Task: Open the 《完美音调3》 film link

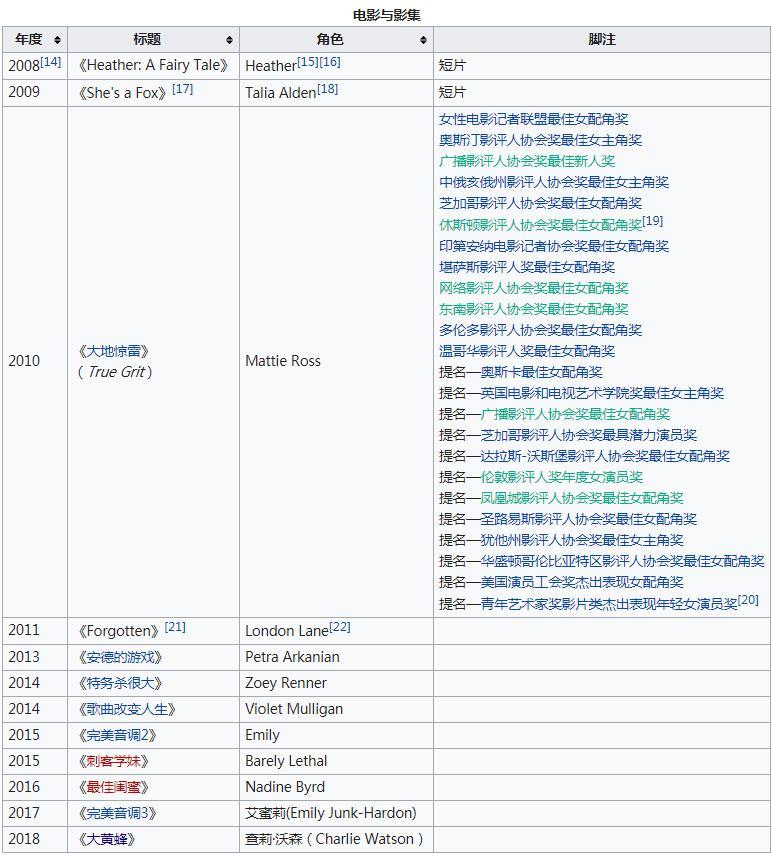Action: (117, 813)
